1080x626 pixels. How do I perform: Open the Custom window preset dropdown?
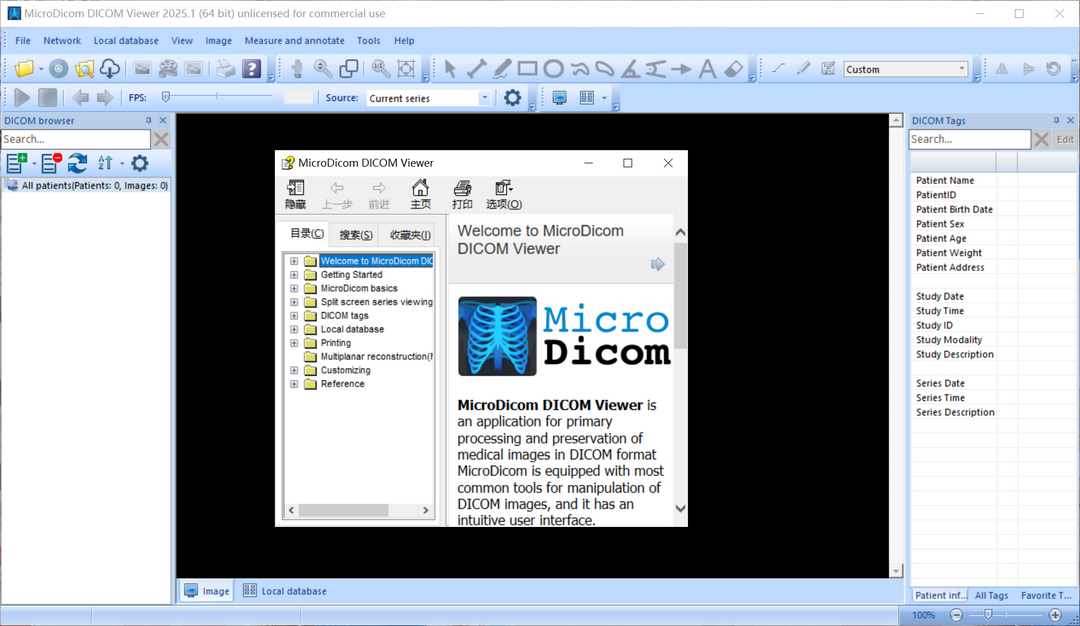point(962,69)
